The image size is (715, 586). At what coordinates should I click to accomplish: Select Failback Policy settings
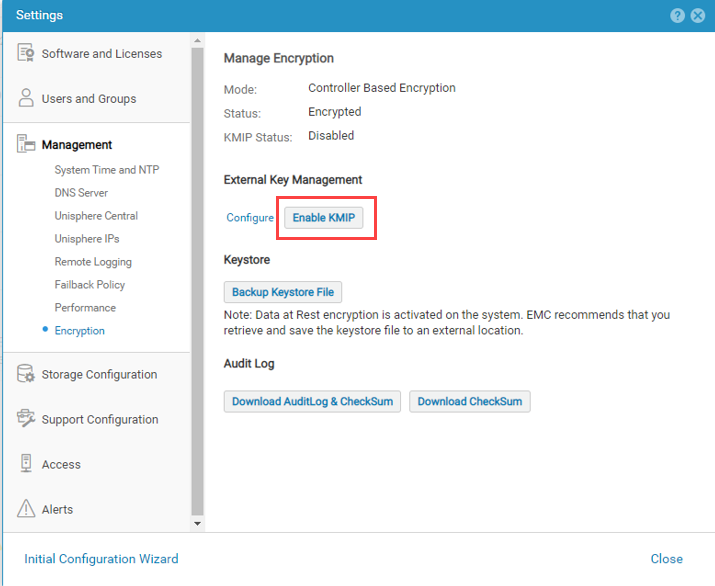pos(89,285)
